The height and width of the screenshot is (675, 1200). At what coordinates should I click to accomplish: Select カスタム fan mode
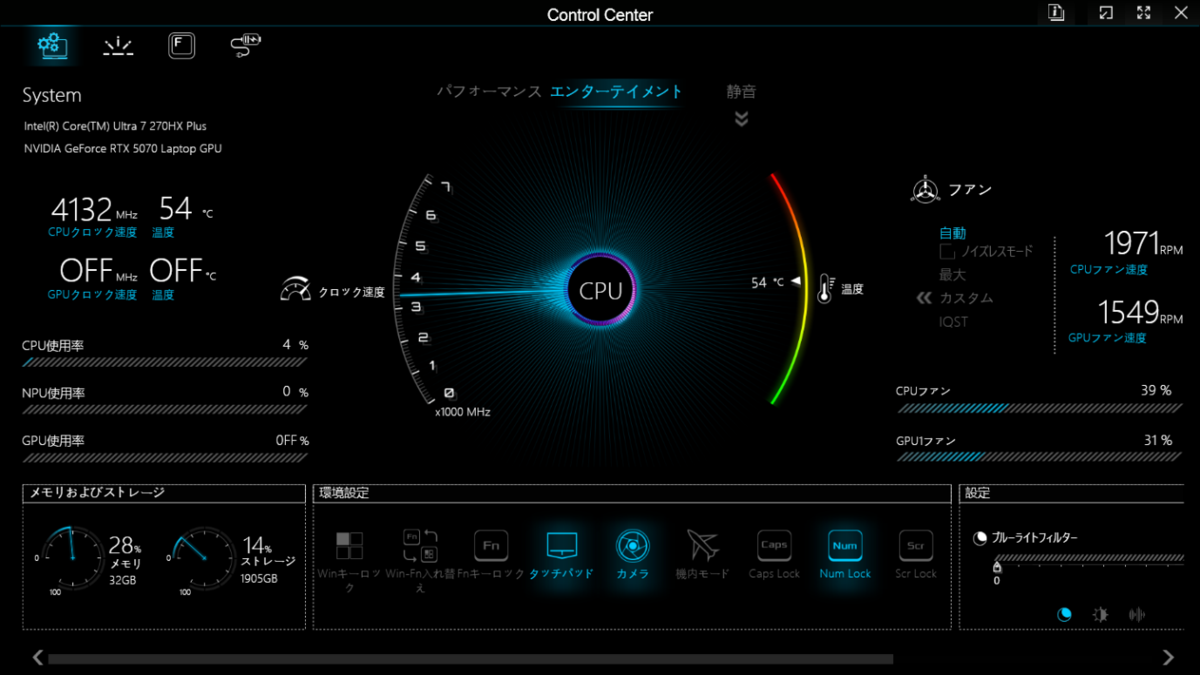(x=966, y=298)
